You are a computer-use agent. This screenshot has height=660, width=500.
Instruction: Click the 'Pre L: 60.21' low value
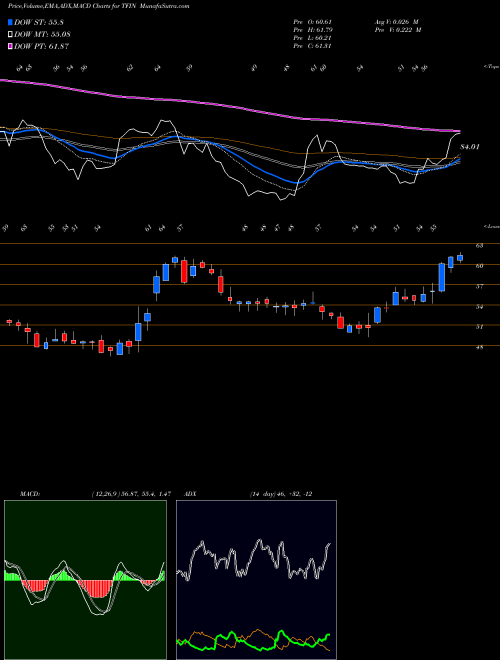311,38
